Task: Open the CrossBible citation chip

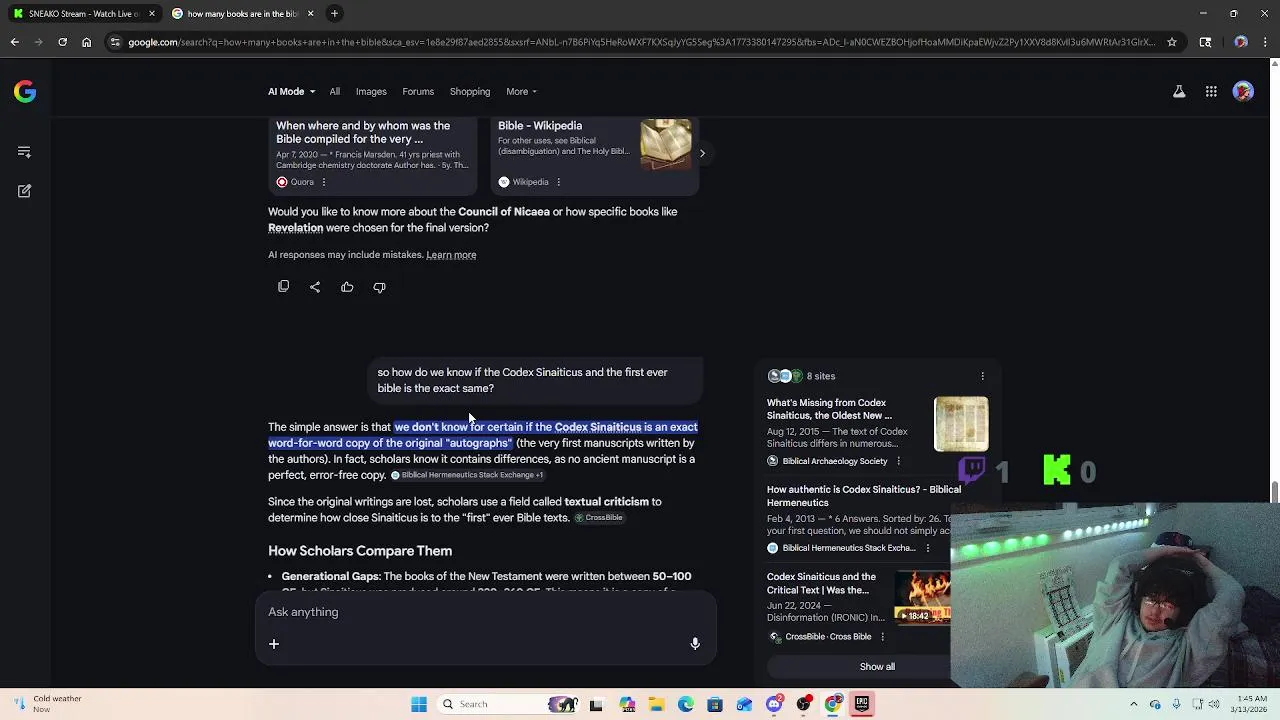Action: tap(599, 518)
